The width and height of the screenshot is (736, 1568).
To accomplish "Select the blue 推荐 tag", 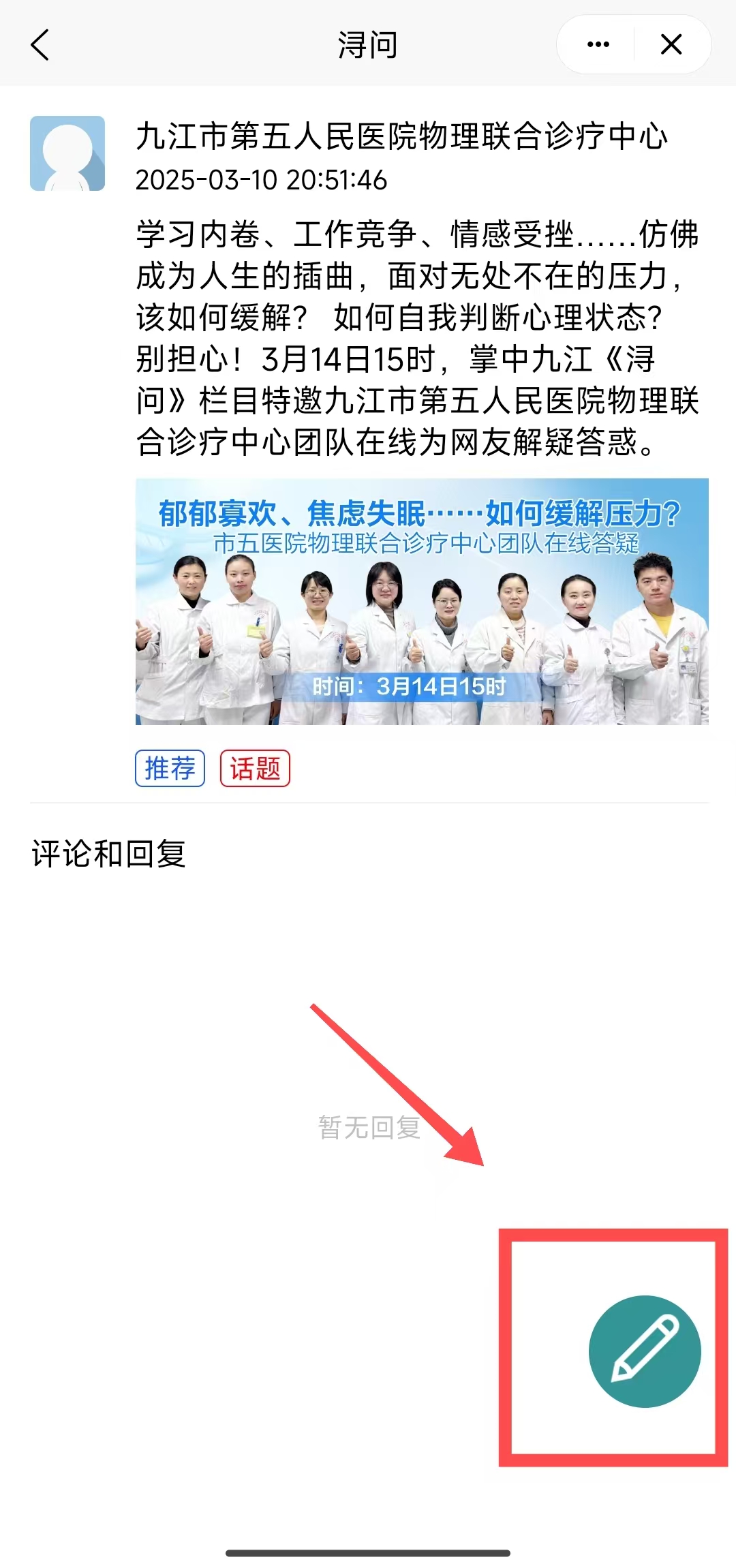I will 170,769.
